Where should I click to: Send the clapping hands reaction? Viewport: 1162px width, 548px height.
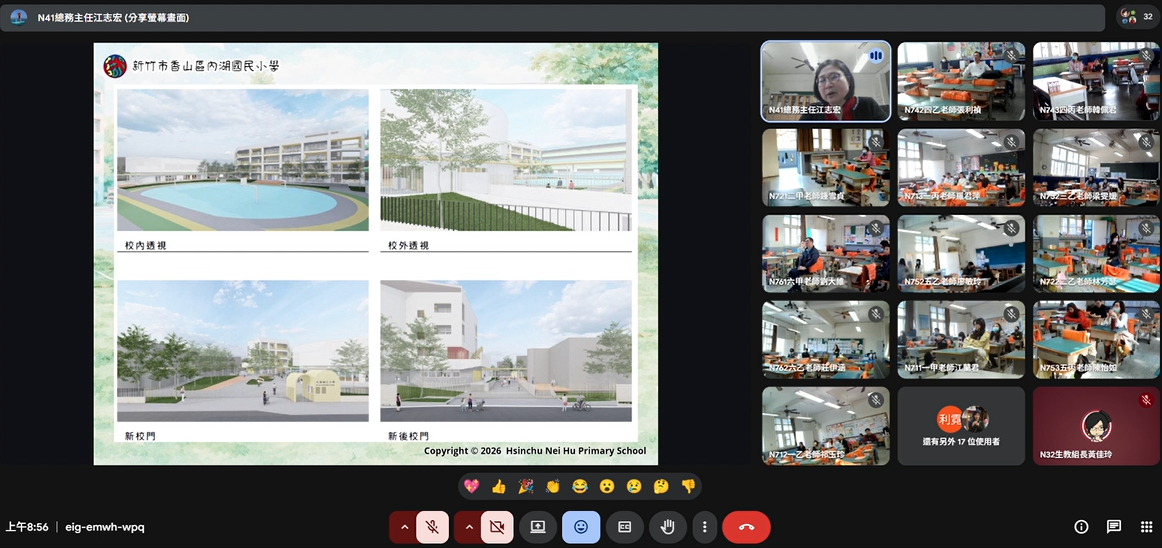point(553,487)
